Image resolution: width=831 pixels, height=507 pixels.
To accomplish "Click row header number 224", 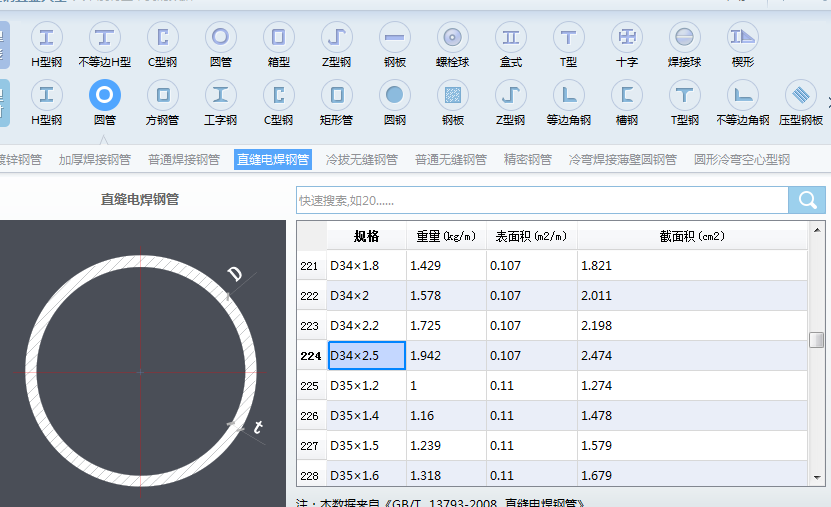I will pos(311,355).
